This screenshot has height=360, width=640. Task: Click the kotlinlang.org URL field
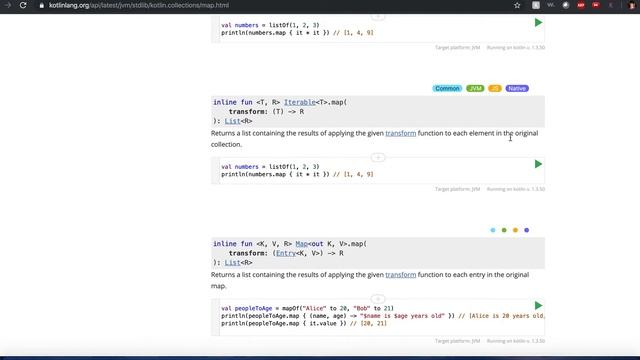click(x=139, y=5)
